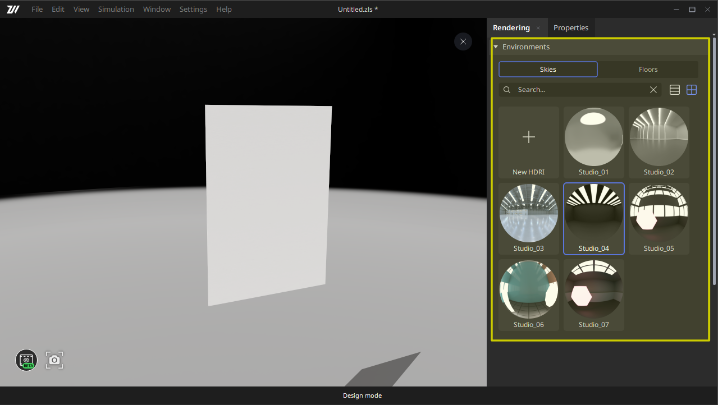Image resolution: width=718 pixels, height=405 pixels.
Task: Switch to the Properties tab
Action: [x=571, y=28]
